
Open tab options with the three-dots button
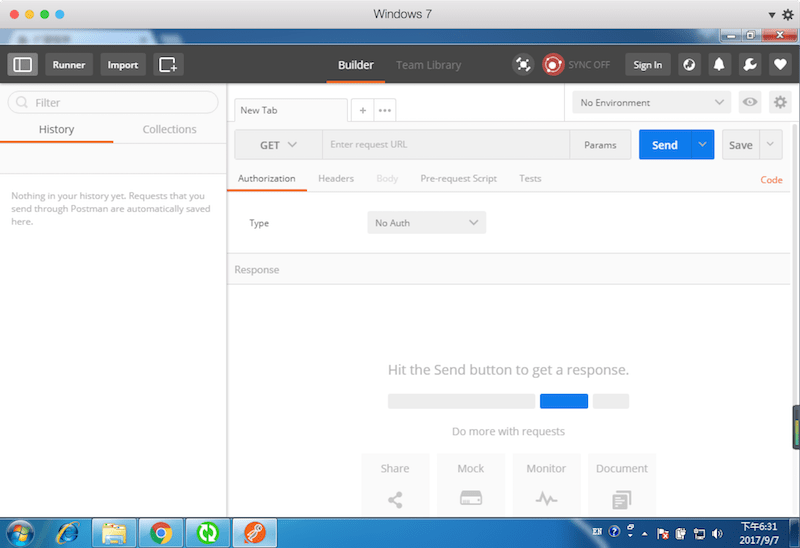point(385,110)
